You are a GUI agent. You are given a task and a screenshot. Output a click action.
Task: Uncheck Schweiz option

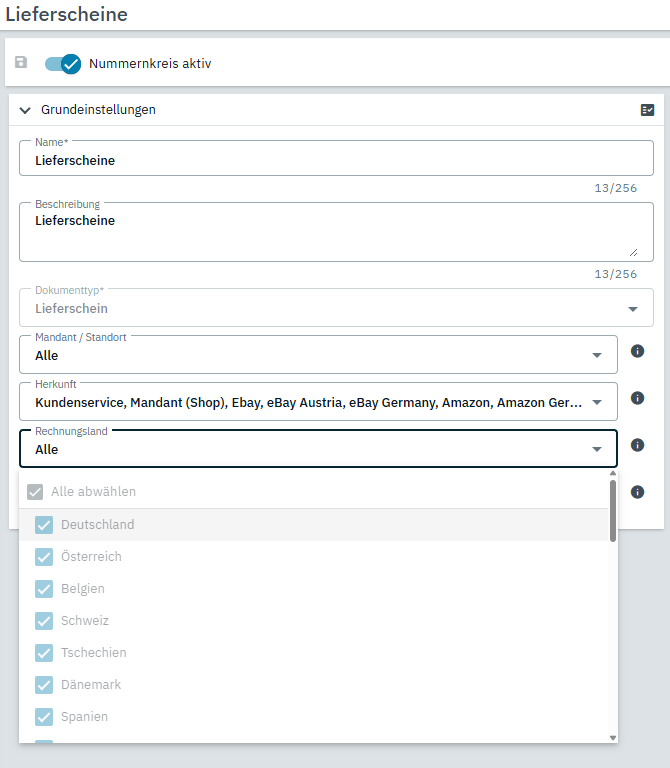tap(44, 621)
